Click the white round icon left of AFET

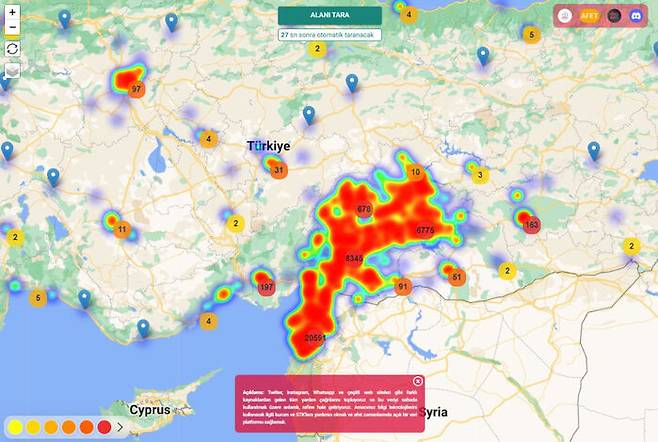(x=566, y=16)
